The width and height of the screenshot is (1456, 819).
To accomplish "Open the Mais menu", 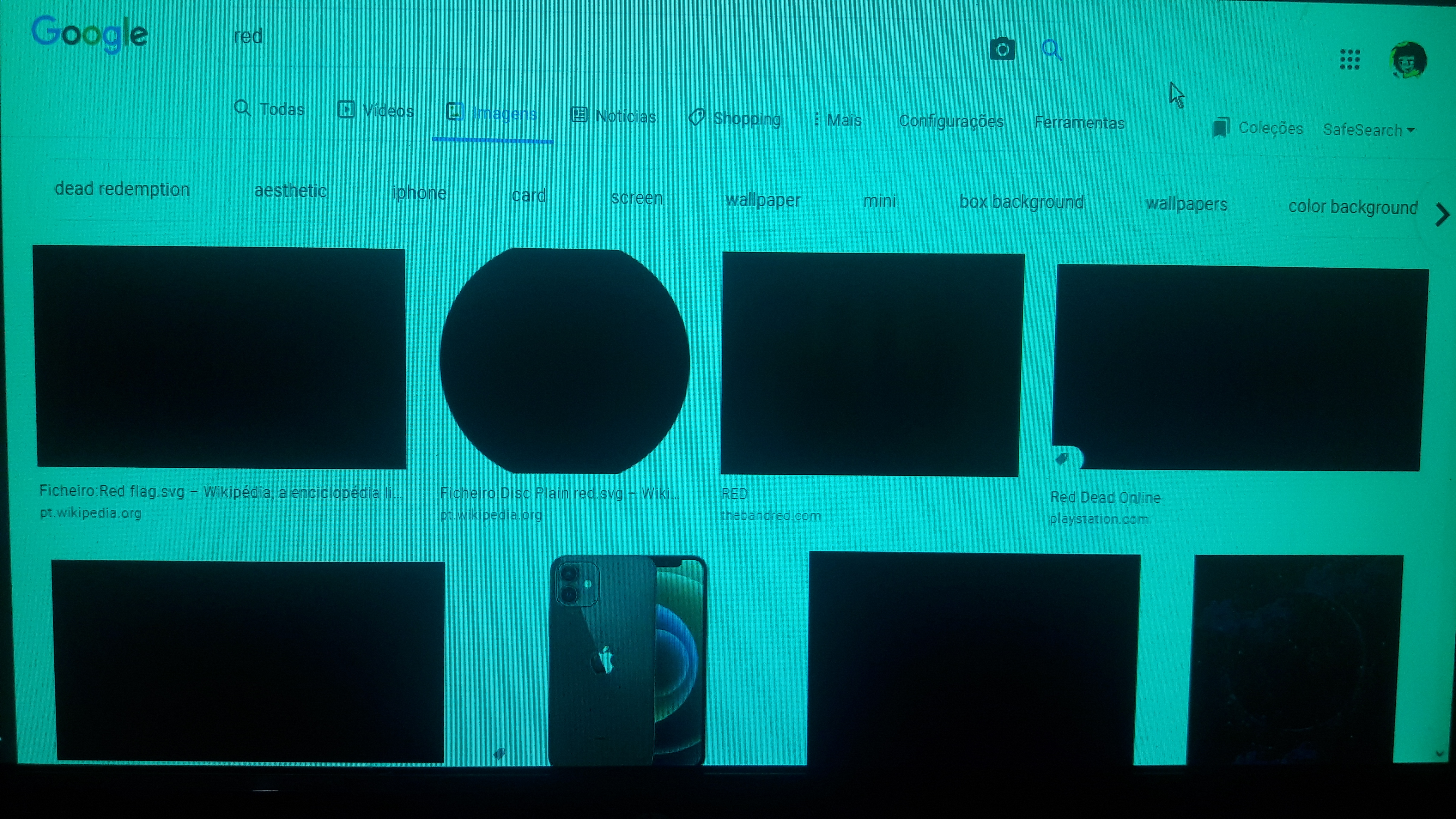I will point(837,120).
